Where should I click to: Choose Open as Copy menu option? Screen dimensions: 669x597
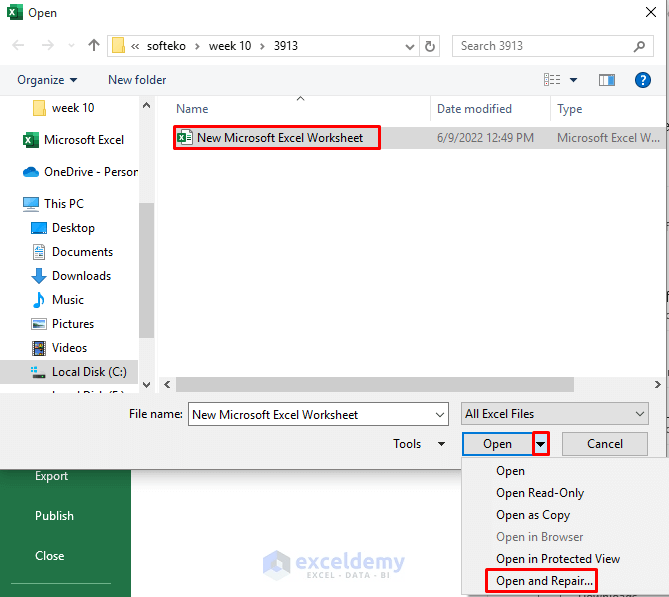533,515
